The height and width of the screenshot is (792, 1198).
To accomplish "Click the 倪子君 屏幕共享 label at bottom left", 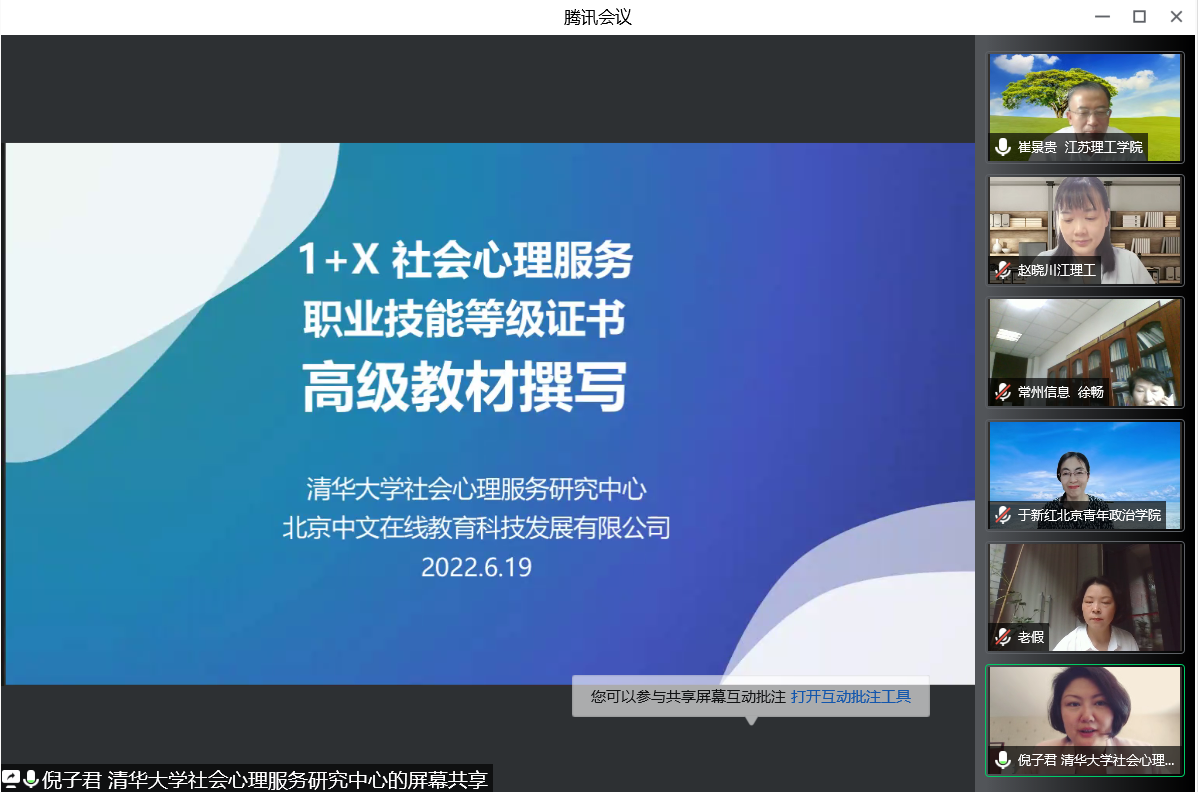I will [265, 780].
